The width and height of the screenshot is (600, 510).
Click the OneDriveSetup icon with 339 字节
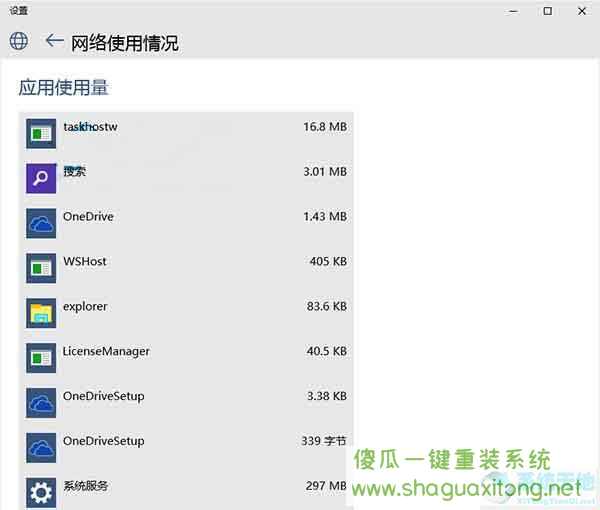(41, 448)
